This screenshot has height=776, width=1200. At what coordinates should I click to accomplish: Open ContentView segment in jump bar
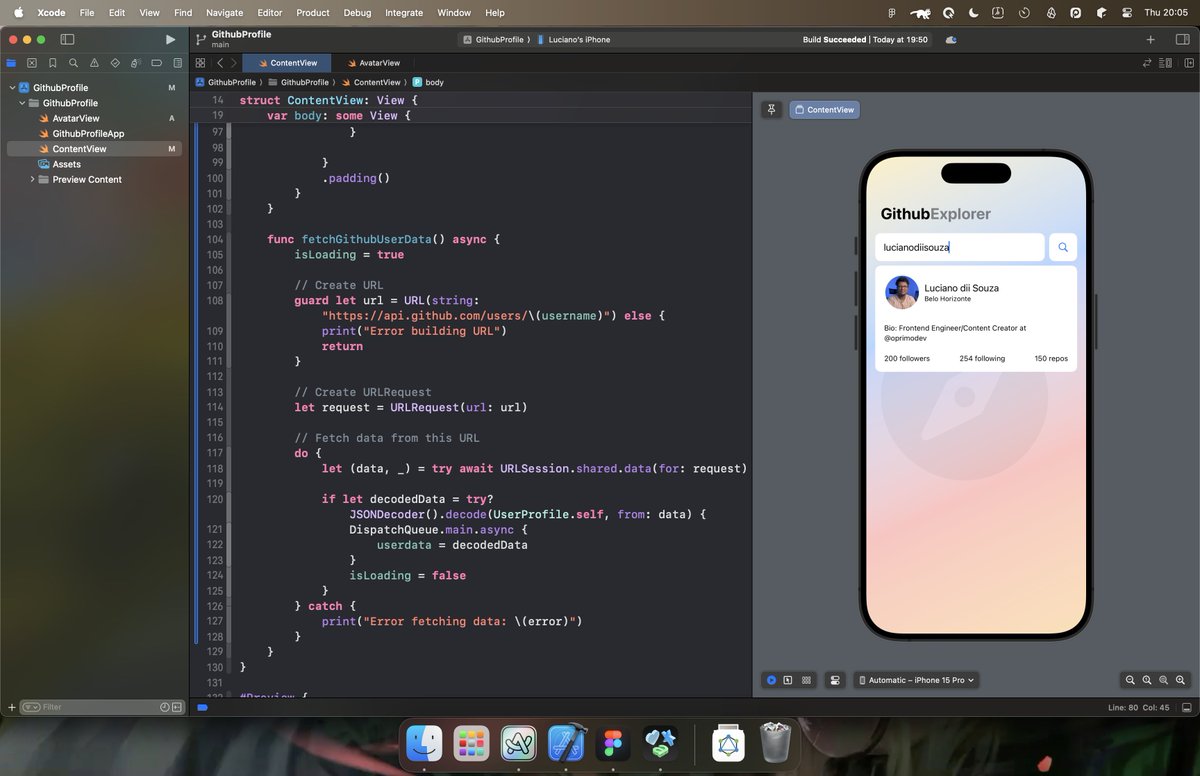click(x=371, y=82)
